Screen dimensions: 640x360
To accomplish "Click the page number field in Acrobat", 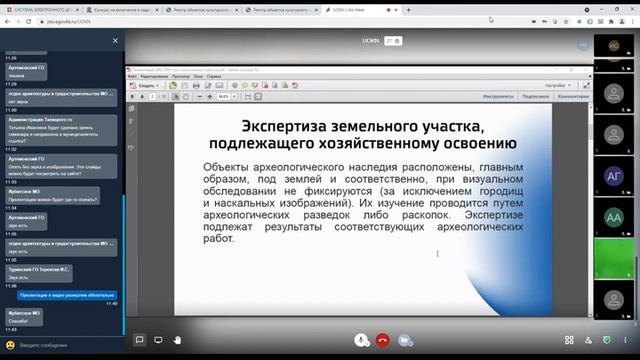I will [152, 97].
